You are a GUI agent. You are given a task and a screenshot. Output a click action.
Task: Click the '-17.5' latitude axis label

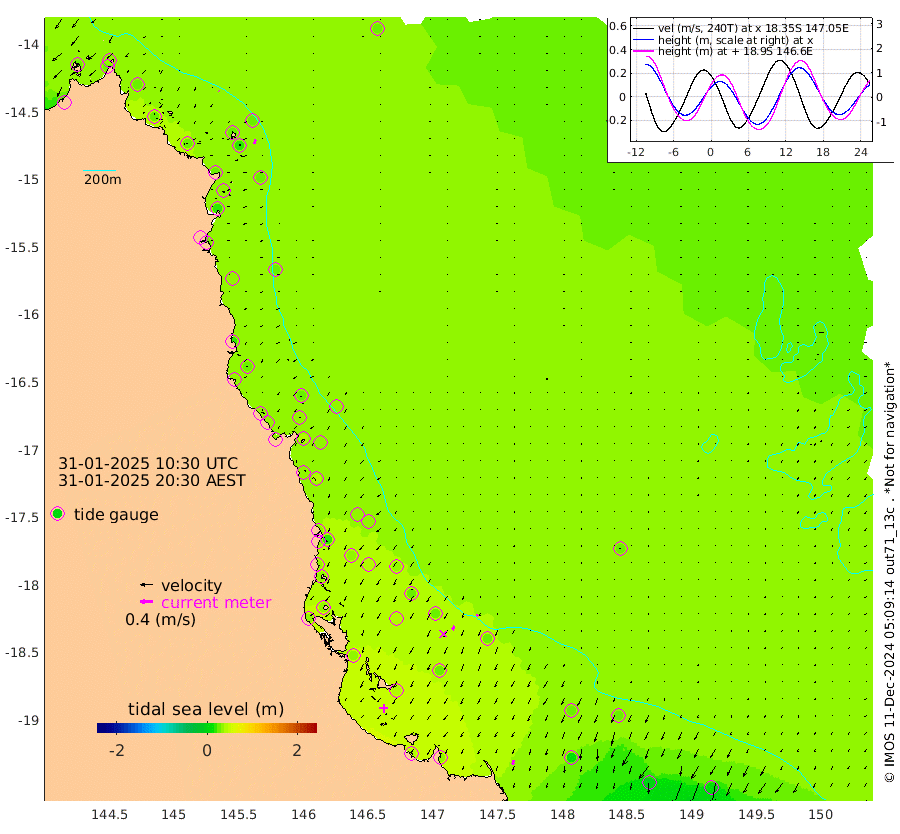pos(22,518)
